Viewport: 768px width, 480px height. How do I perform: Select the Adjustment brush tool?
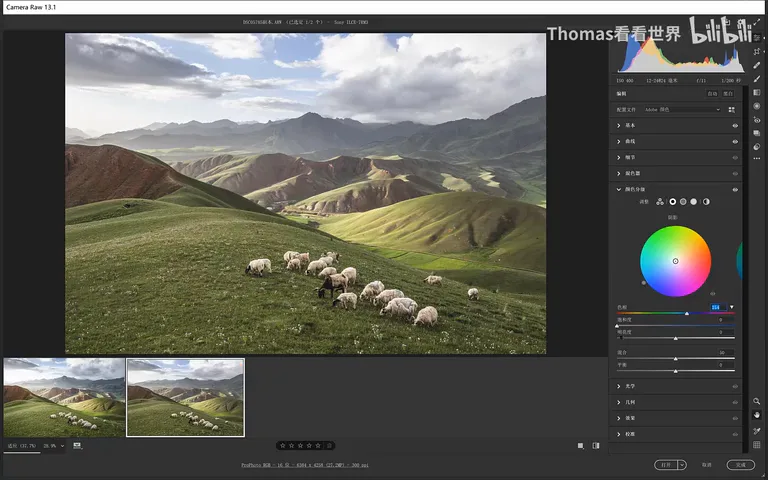point(757,79)
